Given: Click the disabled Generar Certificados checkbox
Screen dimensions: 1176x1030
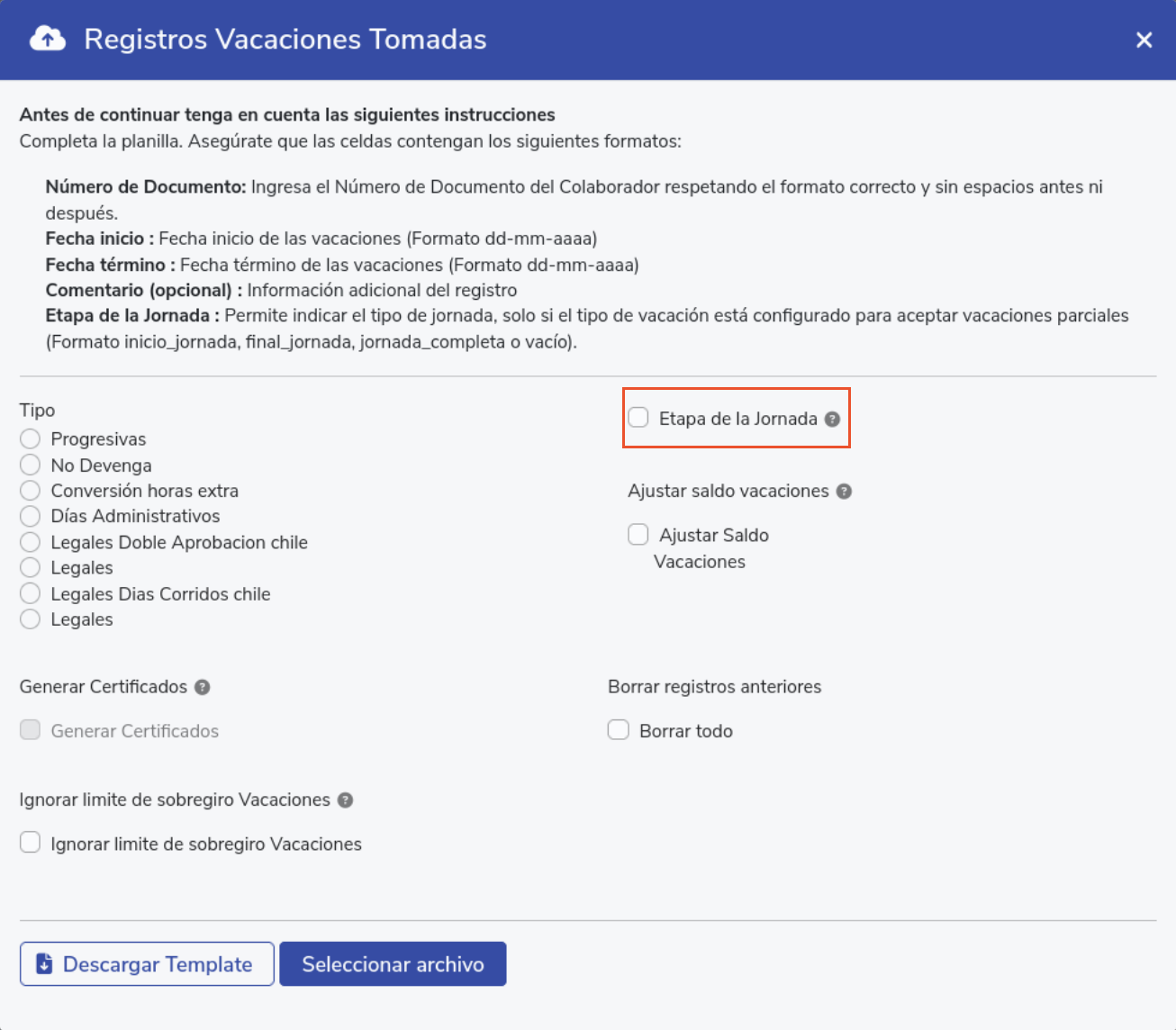Looking at the screenshot, I should (31, 730).
